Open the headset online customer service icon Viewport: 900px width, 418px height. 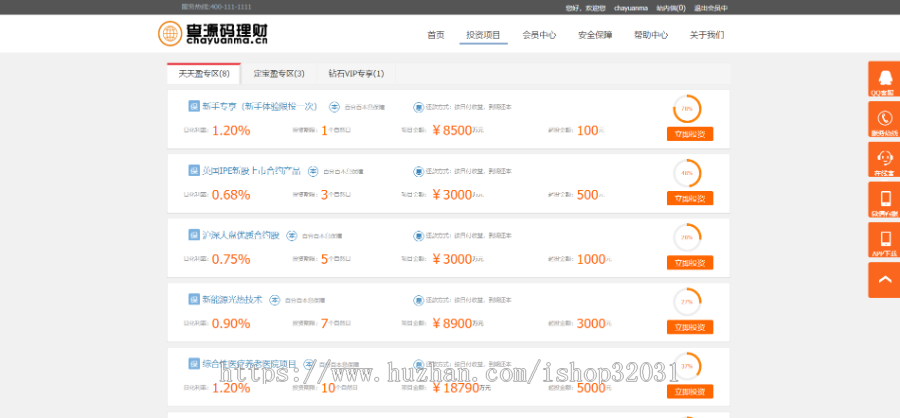884,160
